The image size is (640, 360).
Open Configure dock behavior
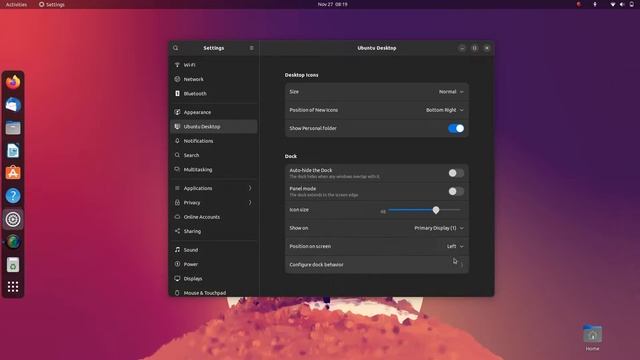click(376, 264)
